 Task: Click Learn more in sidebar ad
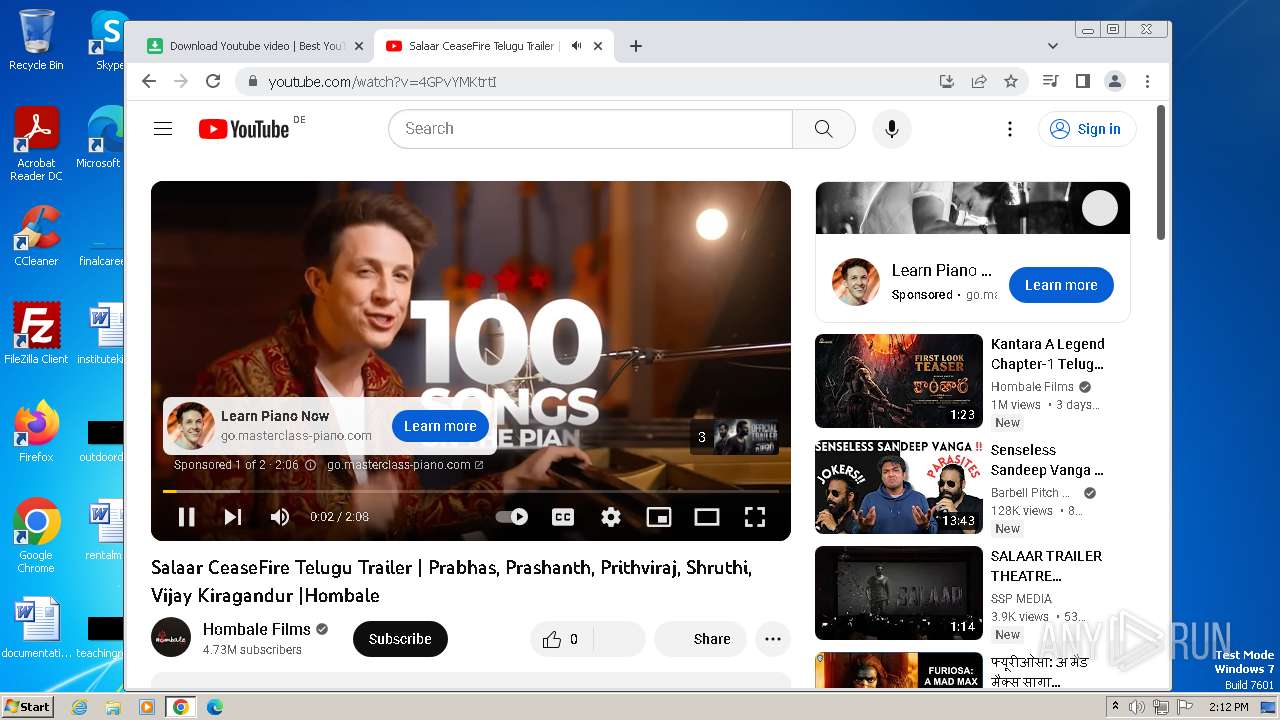pyautogui.click(x=1061, y=285)
